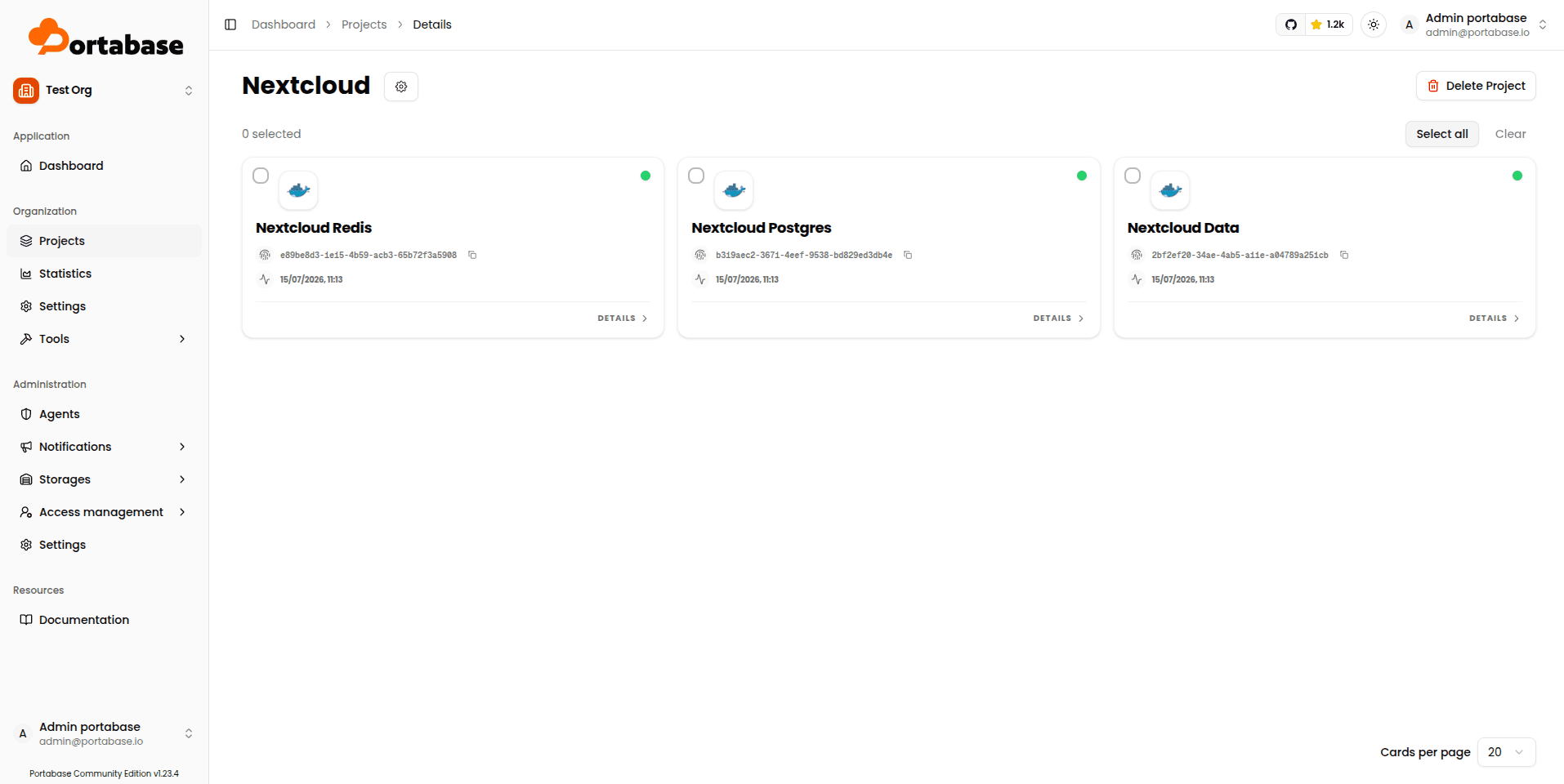Viewport: 1564px width, 784px height.
Task: Open the sidebar footer account menu
Action: point(104,733)
